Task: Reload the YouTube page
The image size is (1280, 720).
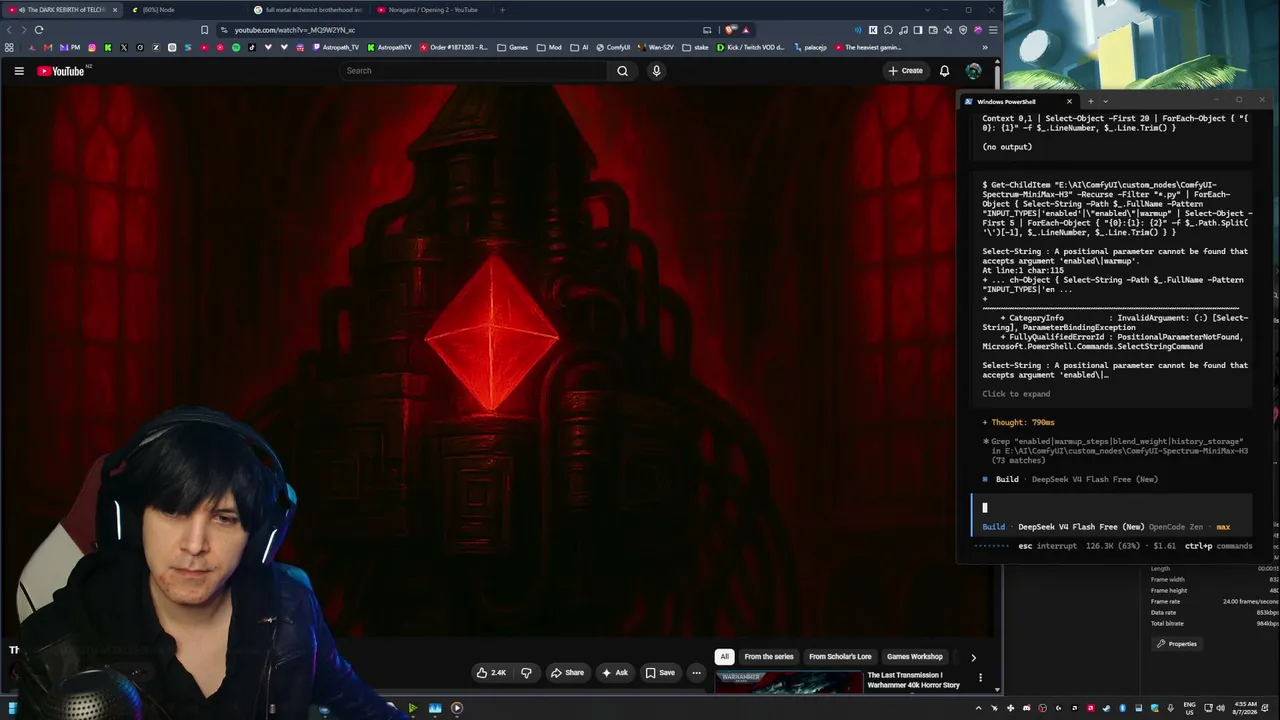Action: click(39, 30)
